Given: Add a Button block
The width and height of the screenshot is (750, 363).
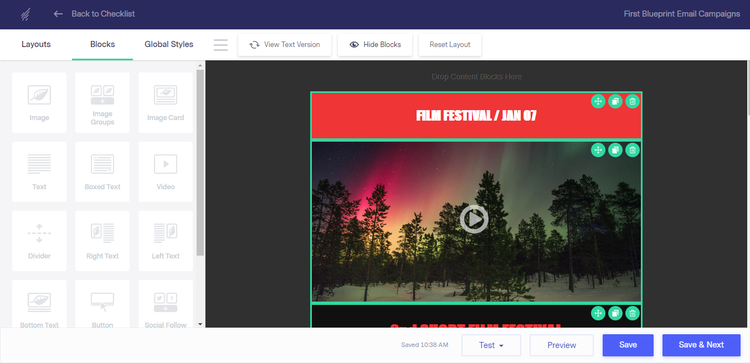Looking at the screenshot, I should coord(102,304).
